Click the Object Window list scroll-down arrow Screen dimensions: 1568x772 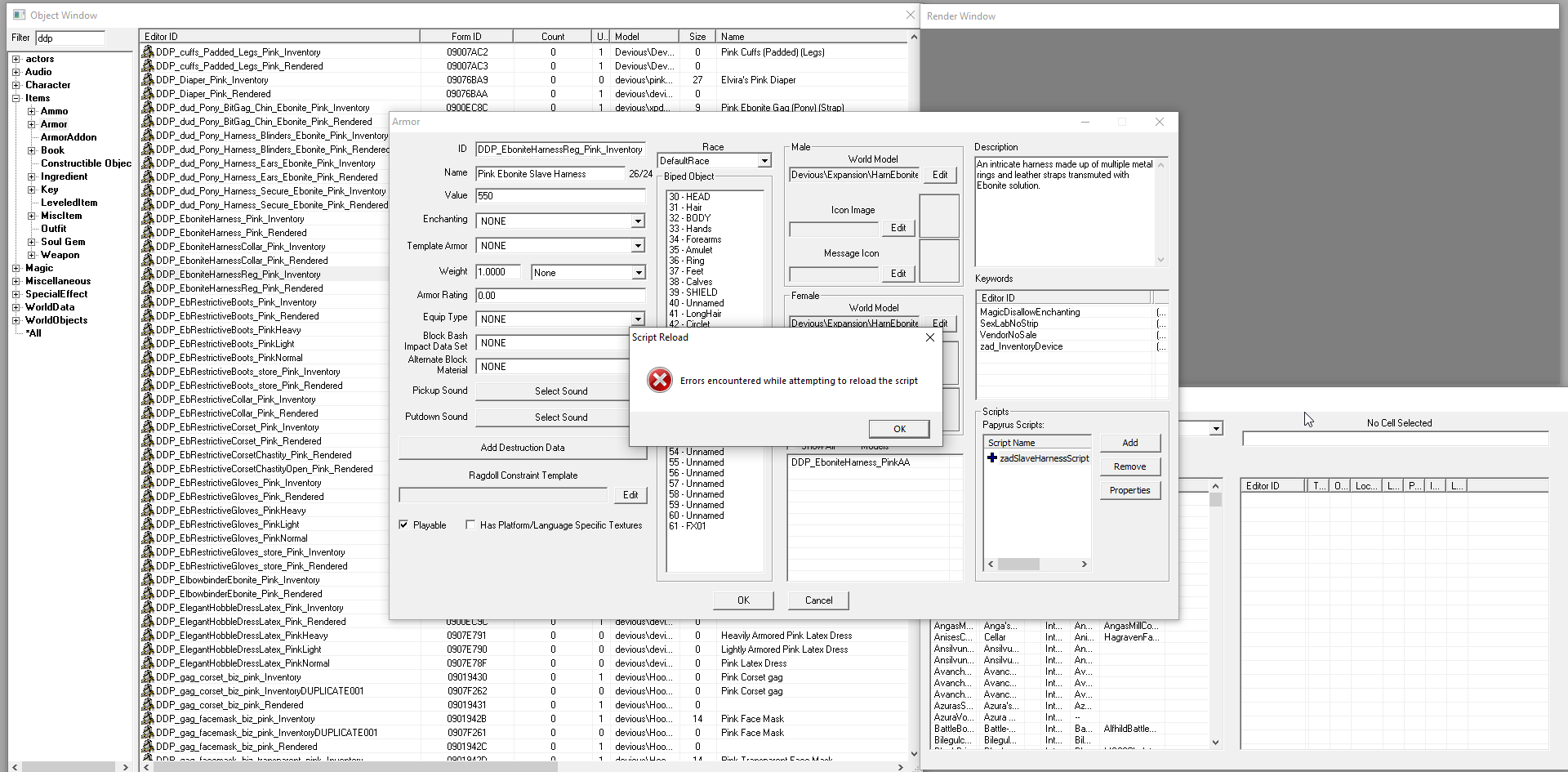coord(914,754)
